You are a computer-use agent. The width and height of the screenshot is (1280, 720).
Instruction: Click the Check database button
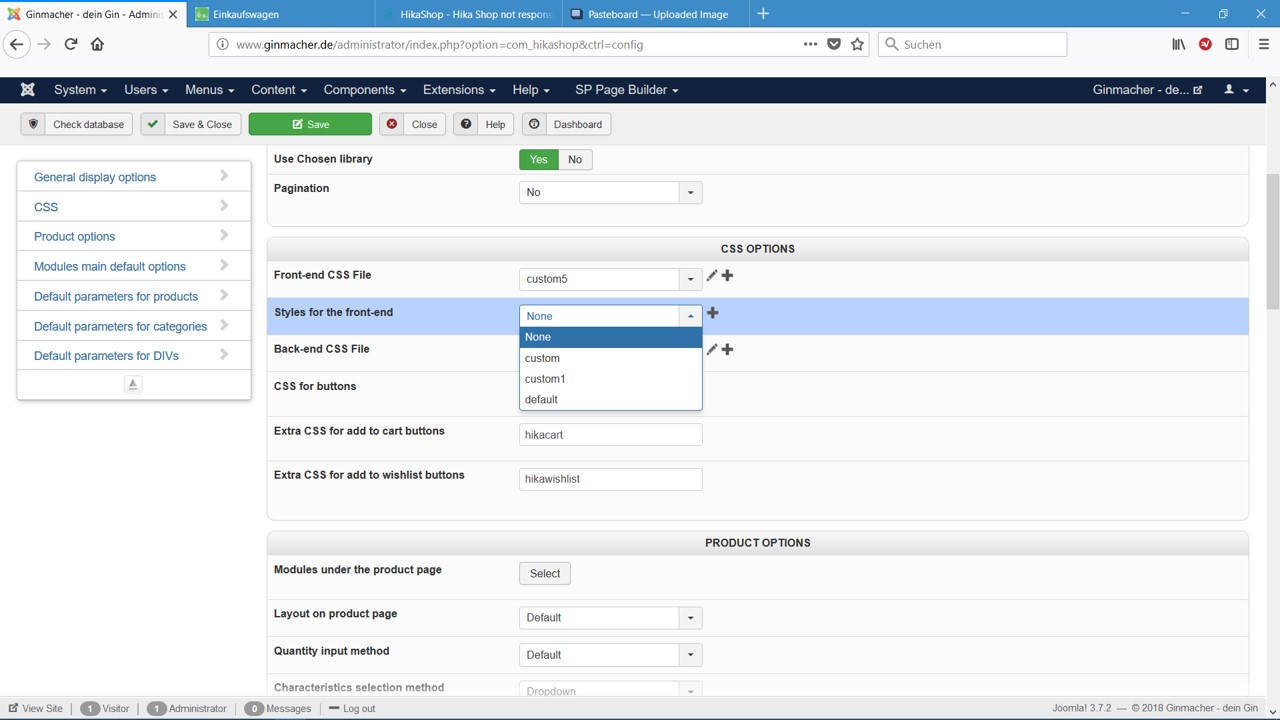77,124
